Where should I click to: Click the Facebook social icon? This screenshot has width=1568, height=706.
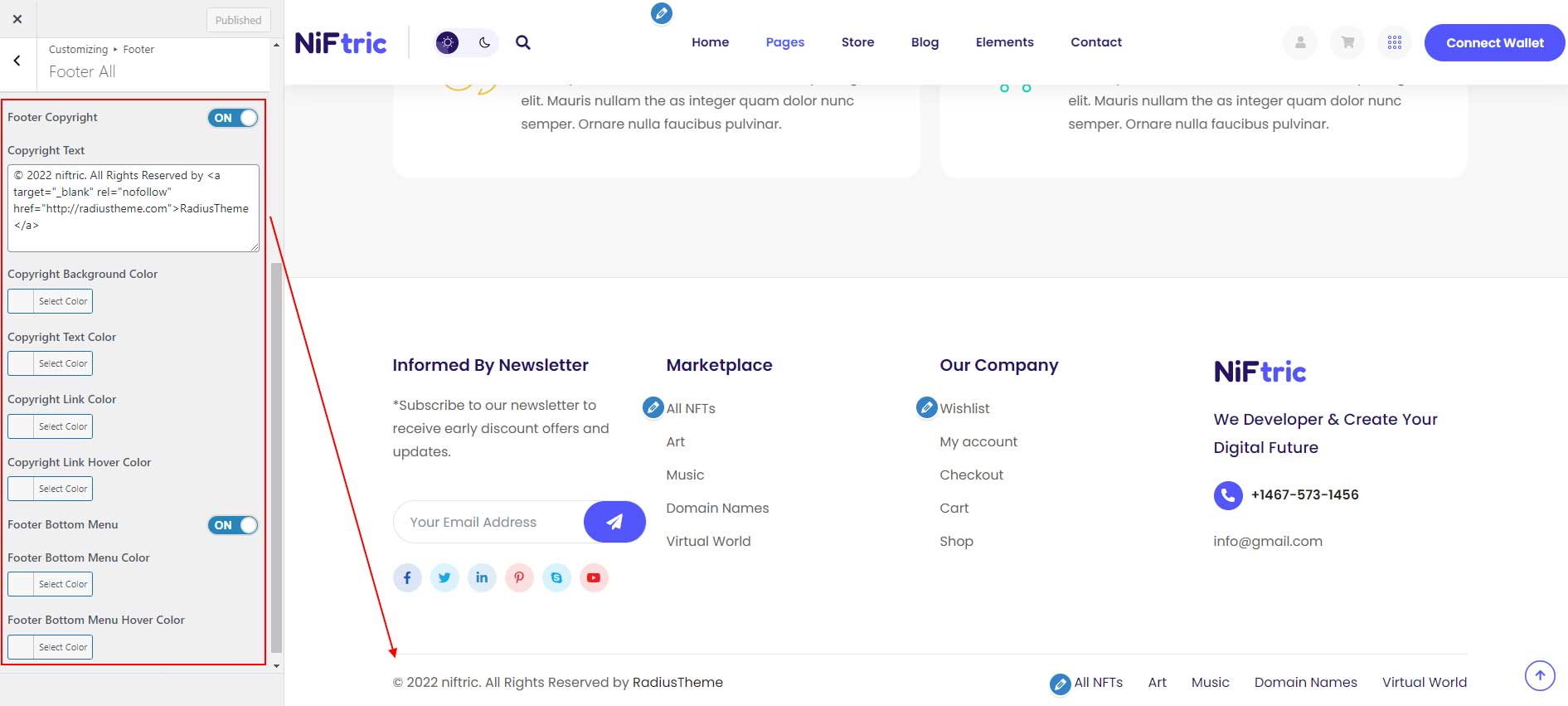407,577
